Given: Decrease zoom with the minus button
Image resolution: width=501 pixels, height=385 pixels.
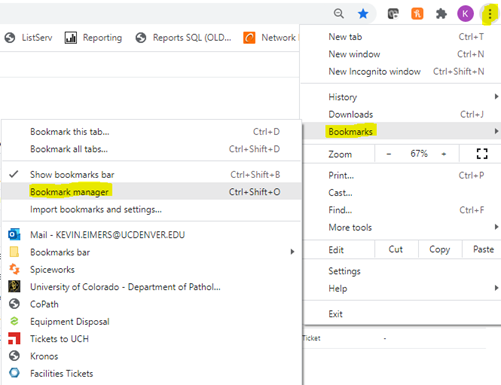Looking at the screenshot, I should 389,154.
